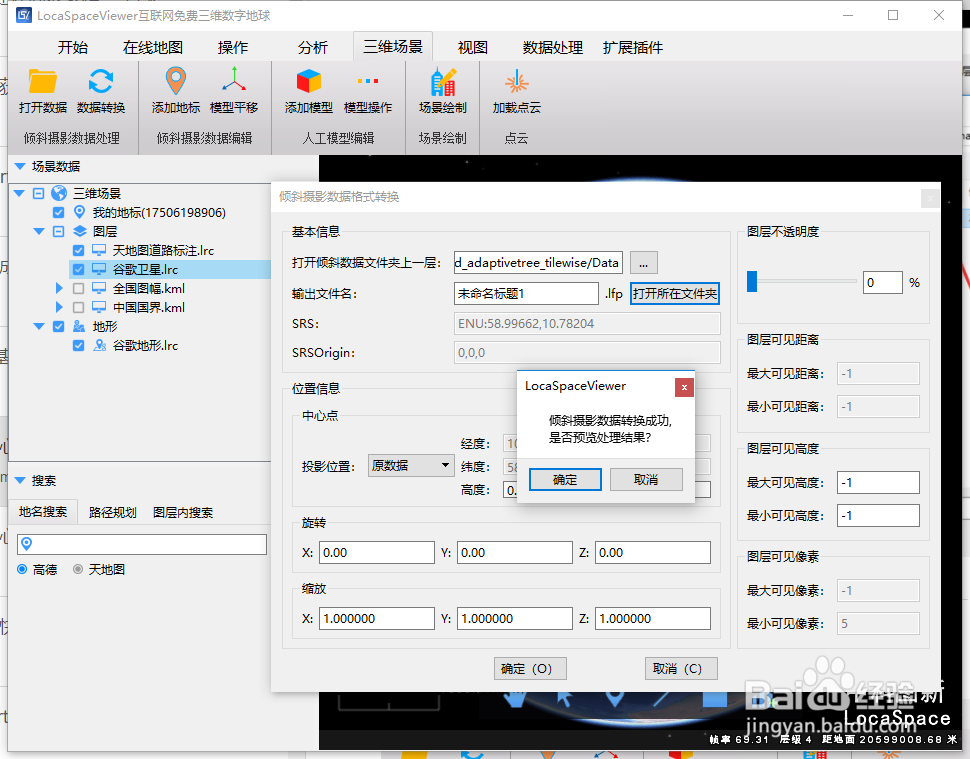
Task: Open the 模型操作 tool
Action: coord(368,90)
